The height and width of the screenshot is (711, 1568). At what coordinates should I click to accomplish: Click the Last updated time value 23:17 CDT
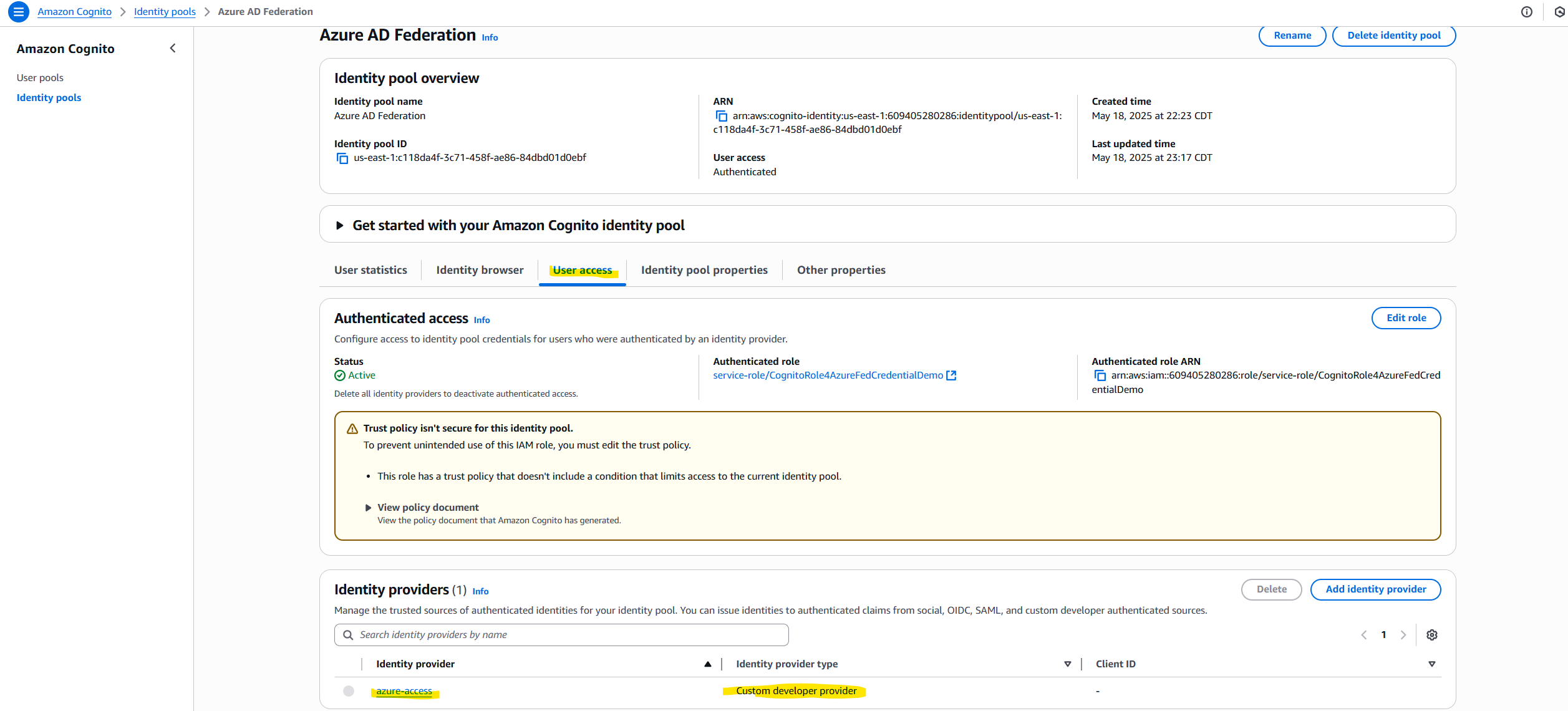click(1151, 158)
